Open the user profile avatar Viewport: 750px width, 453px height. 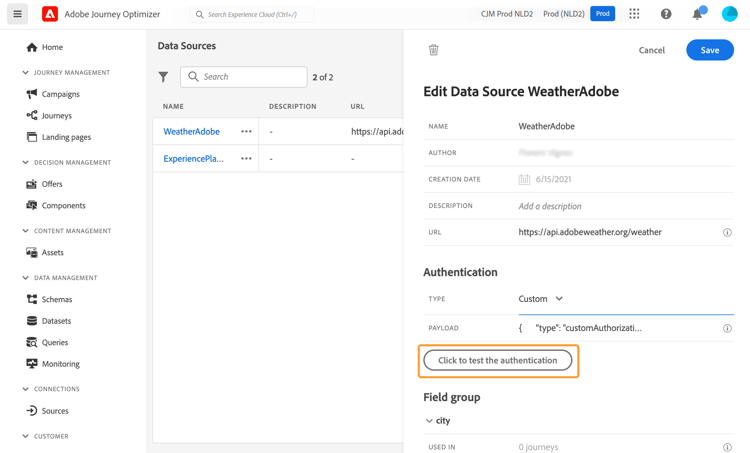[730, 14]
